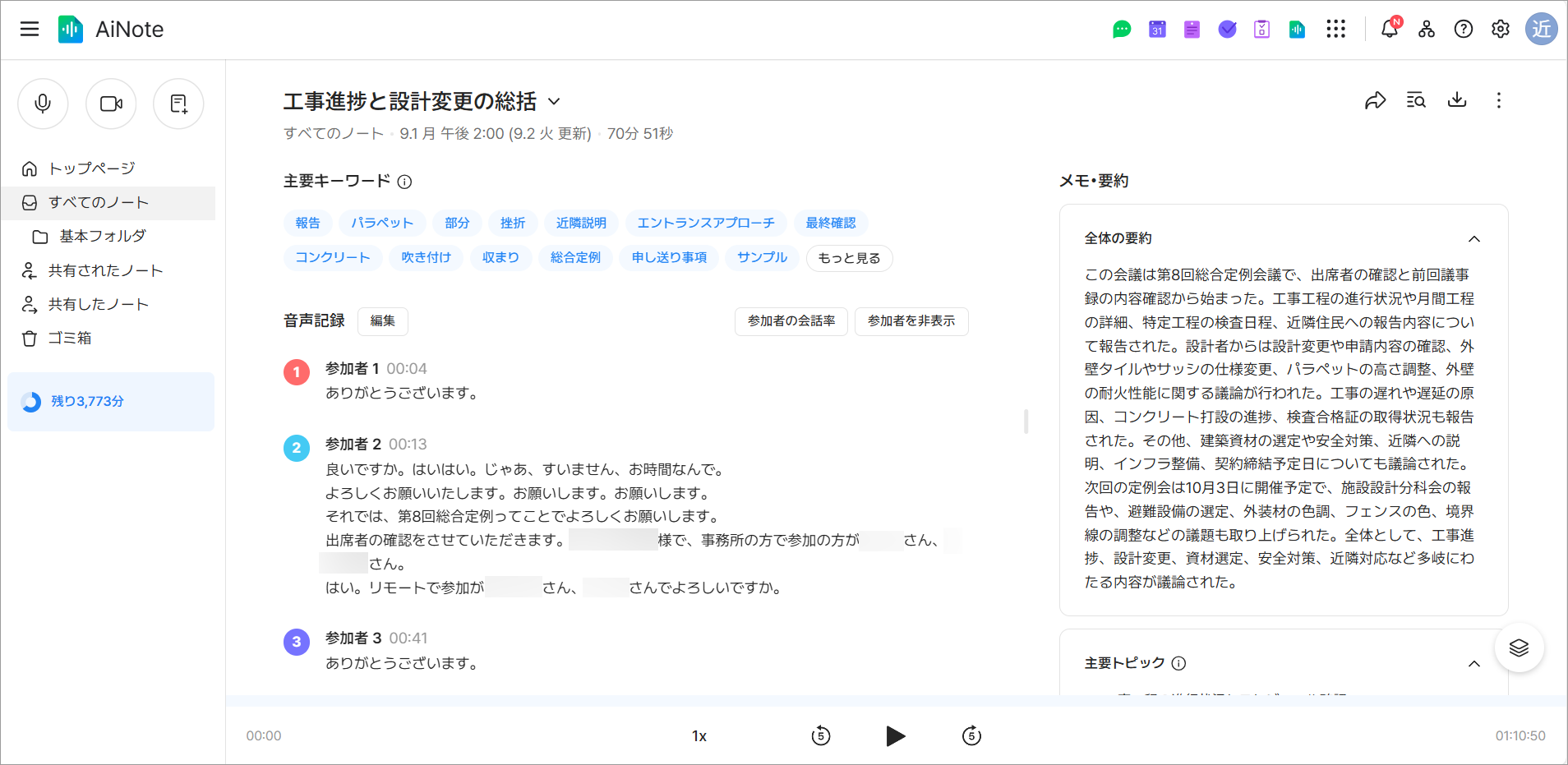The width and height of the screenshot is (1568, 765).
Task: Create a new text note icon
Action: click(x=178, y=104)
